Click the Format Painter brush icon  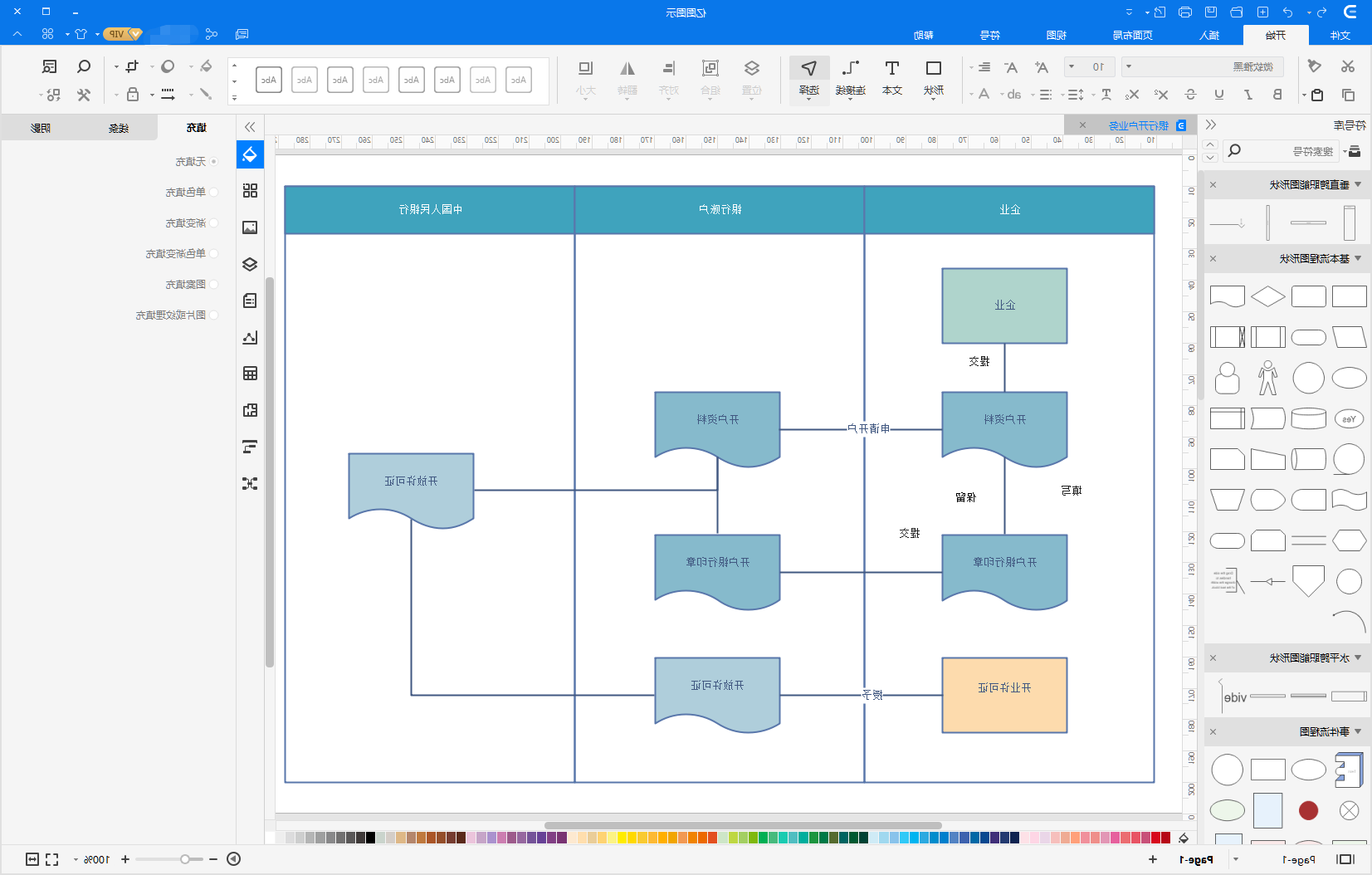tap(1314, 66)
